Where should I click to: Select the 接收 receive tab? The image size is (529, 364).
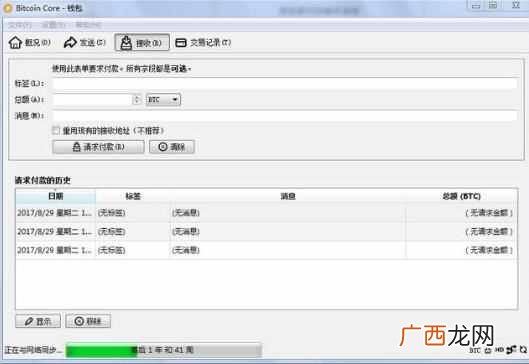click(142, 43)
